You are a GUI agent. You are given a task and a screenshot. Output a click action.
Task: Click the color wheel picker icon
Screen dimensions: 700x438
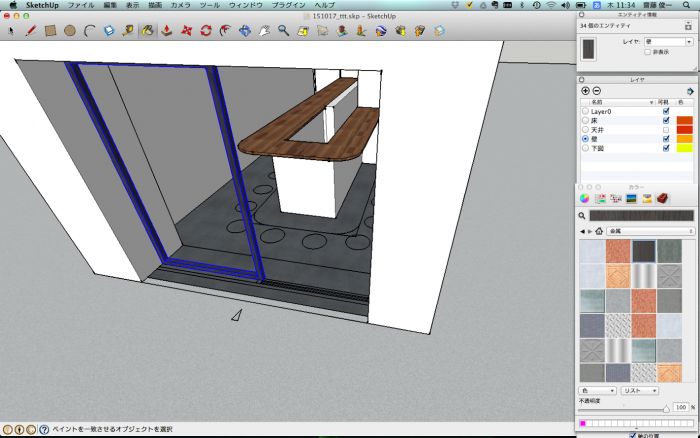(x=585, y=198)
